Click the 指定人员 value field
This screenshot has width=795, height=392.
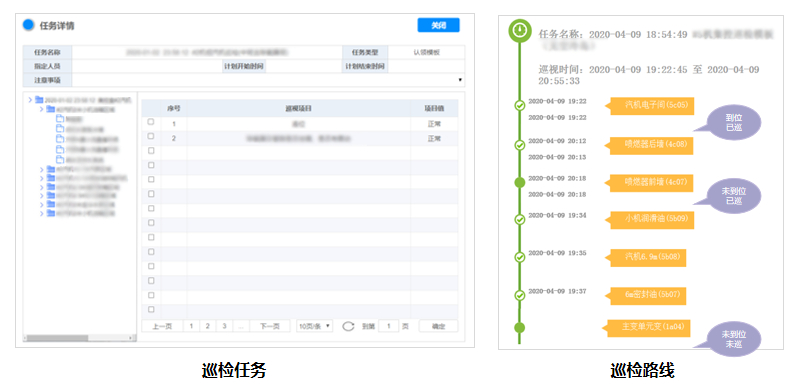tap(147, 66)
